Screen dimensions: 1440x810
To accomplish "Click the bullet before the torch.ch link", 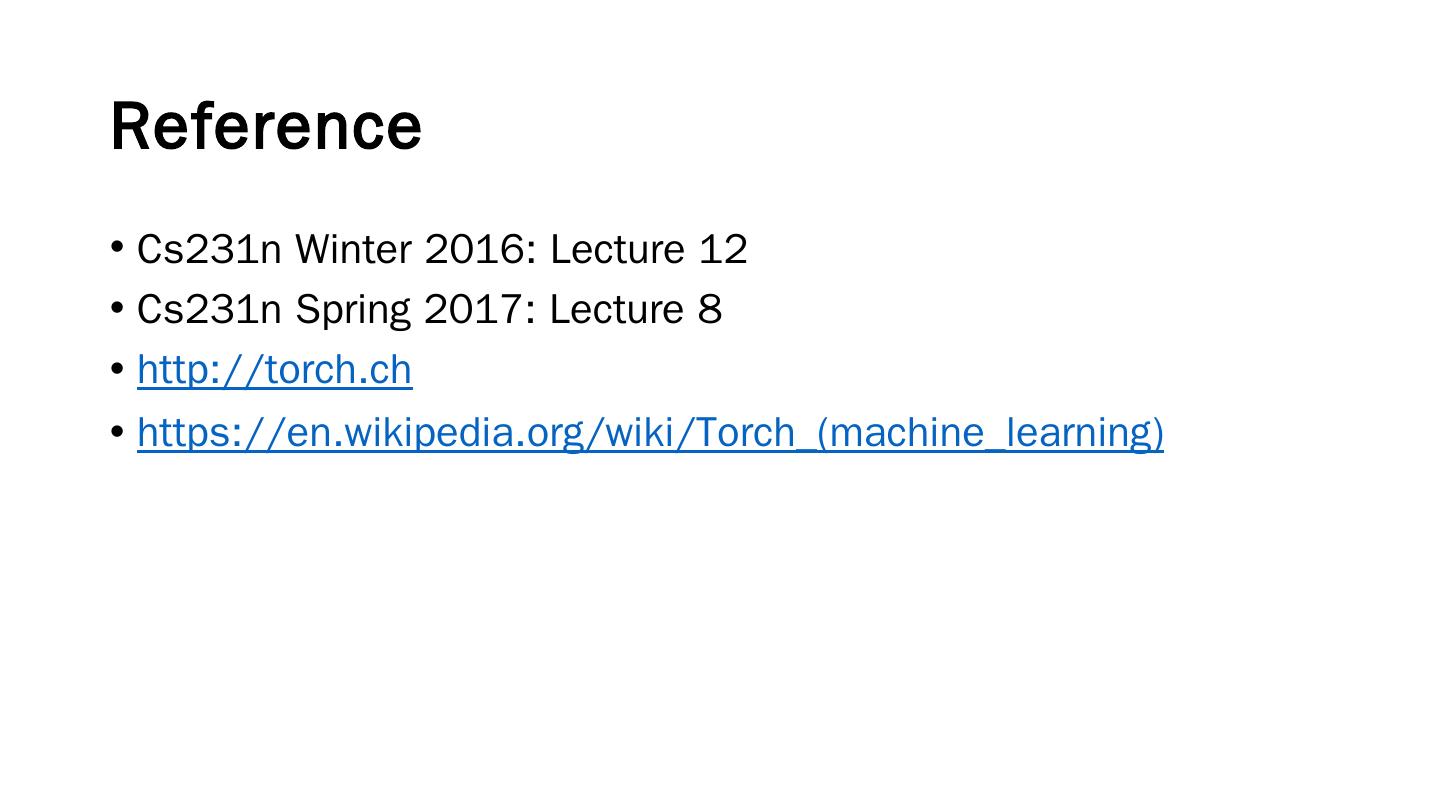I will tap(118, 369).
